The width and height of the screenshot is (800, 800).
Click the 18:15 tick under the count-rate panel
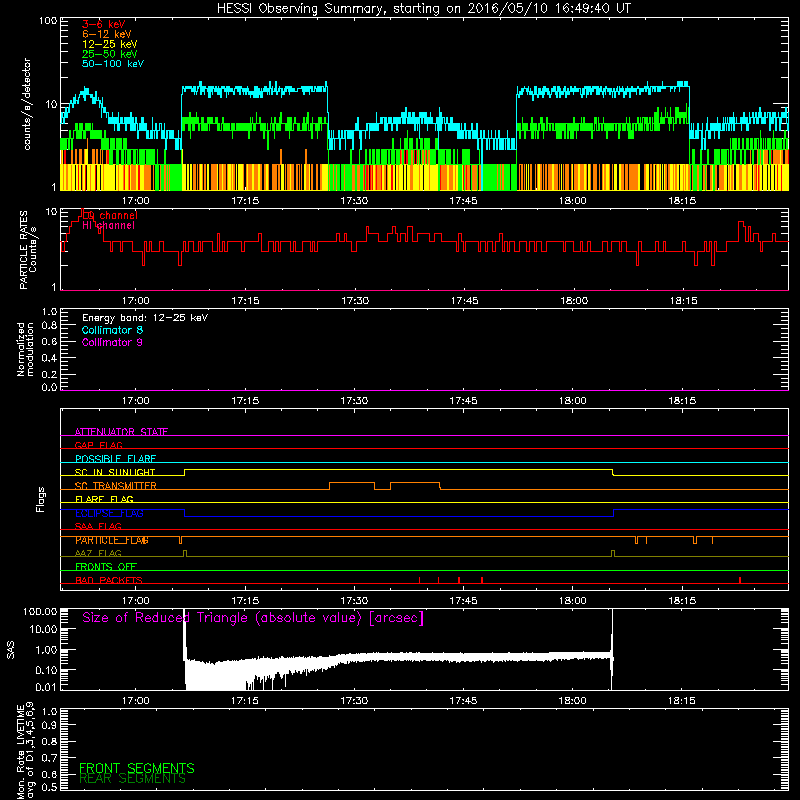(682, 201)
